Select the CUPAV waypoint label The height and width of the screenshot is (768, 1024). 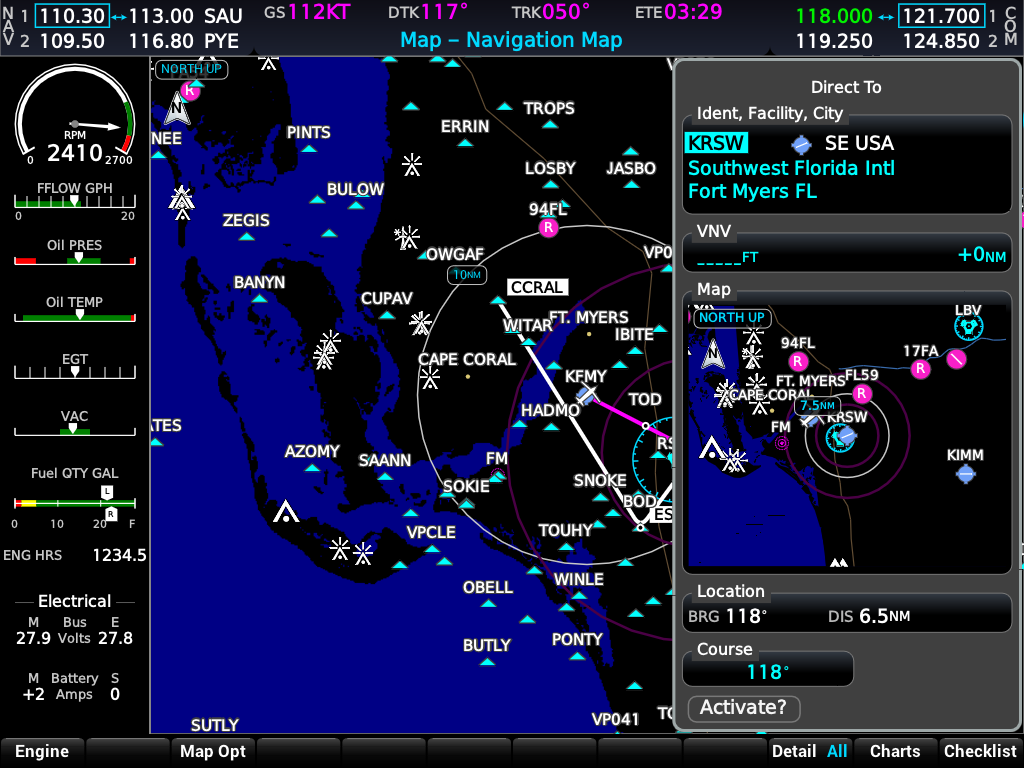coord(387,298)
